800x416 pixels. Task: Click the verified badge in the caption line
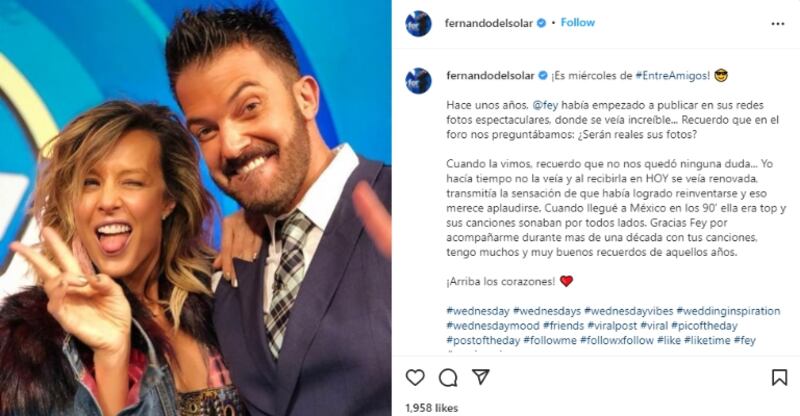pyautogui.click(x=543, y=76)
